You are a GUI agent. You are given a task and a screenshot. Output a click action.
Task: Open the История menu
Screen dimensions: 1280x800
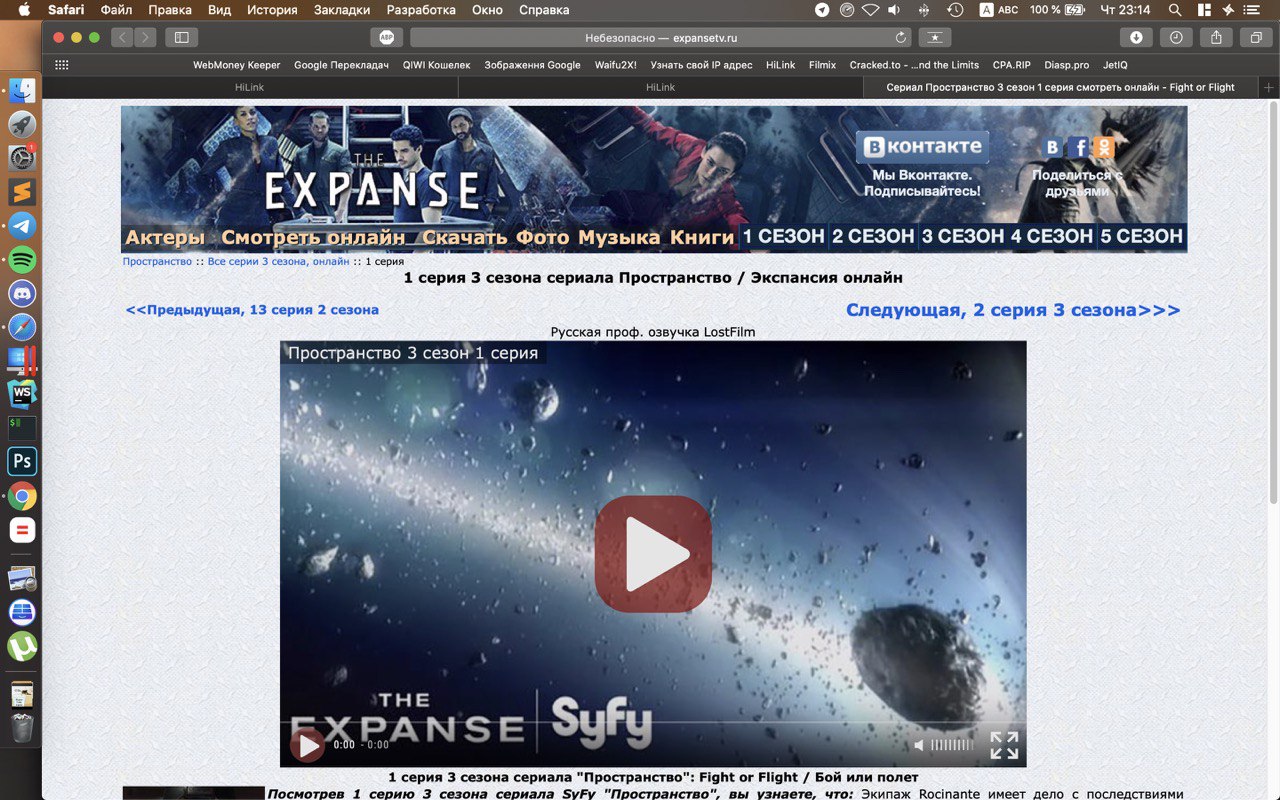tap(272, 10)
